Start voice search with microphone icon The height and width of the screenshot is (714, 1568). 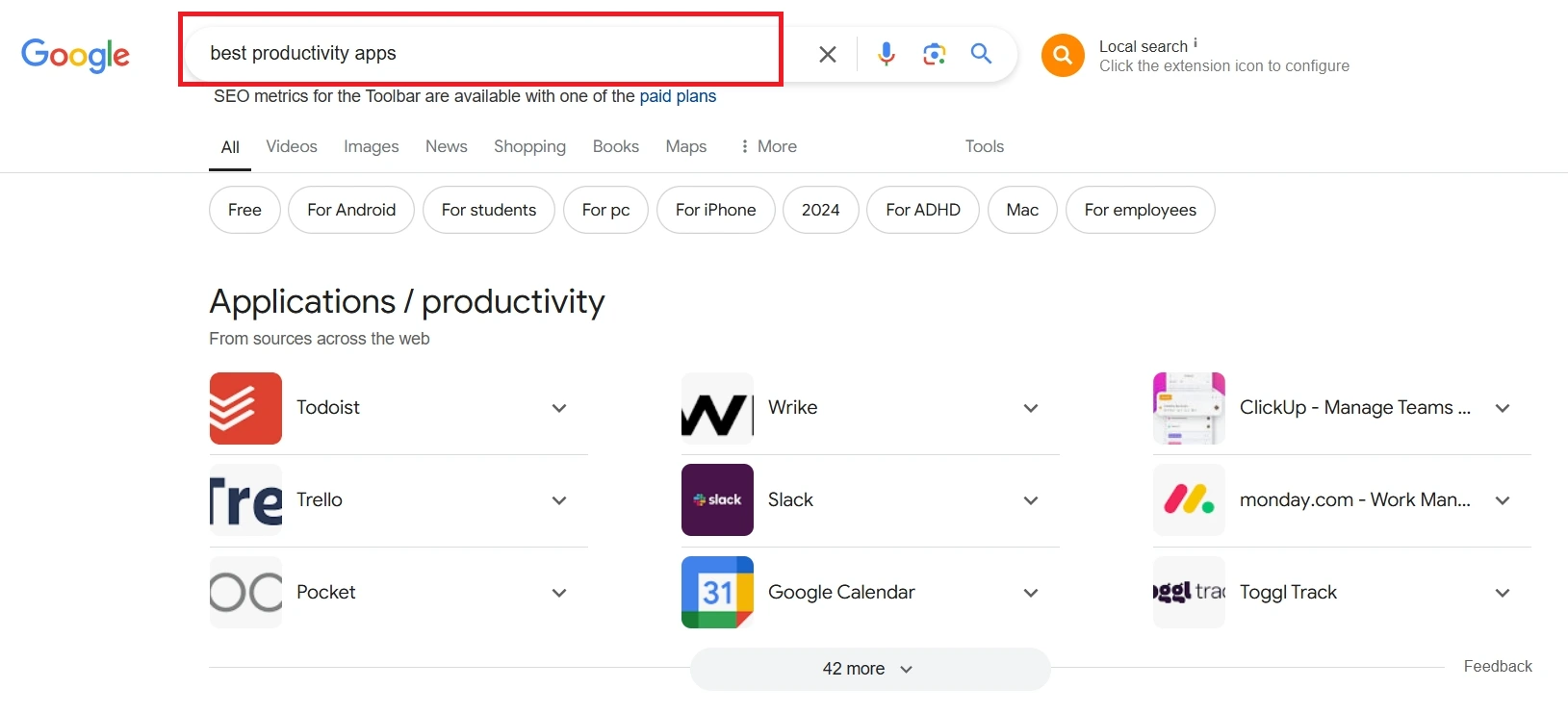pos(887,54)
